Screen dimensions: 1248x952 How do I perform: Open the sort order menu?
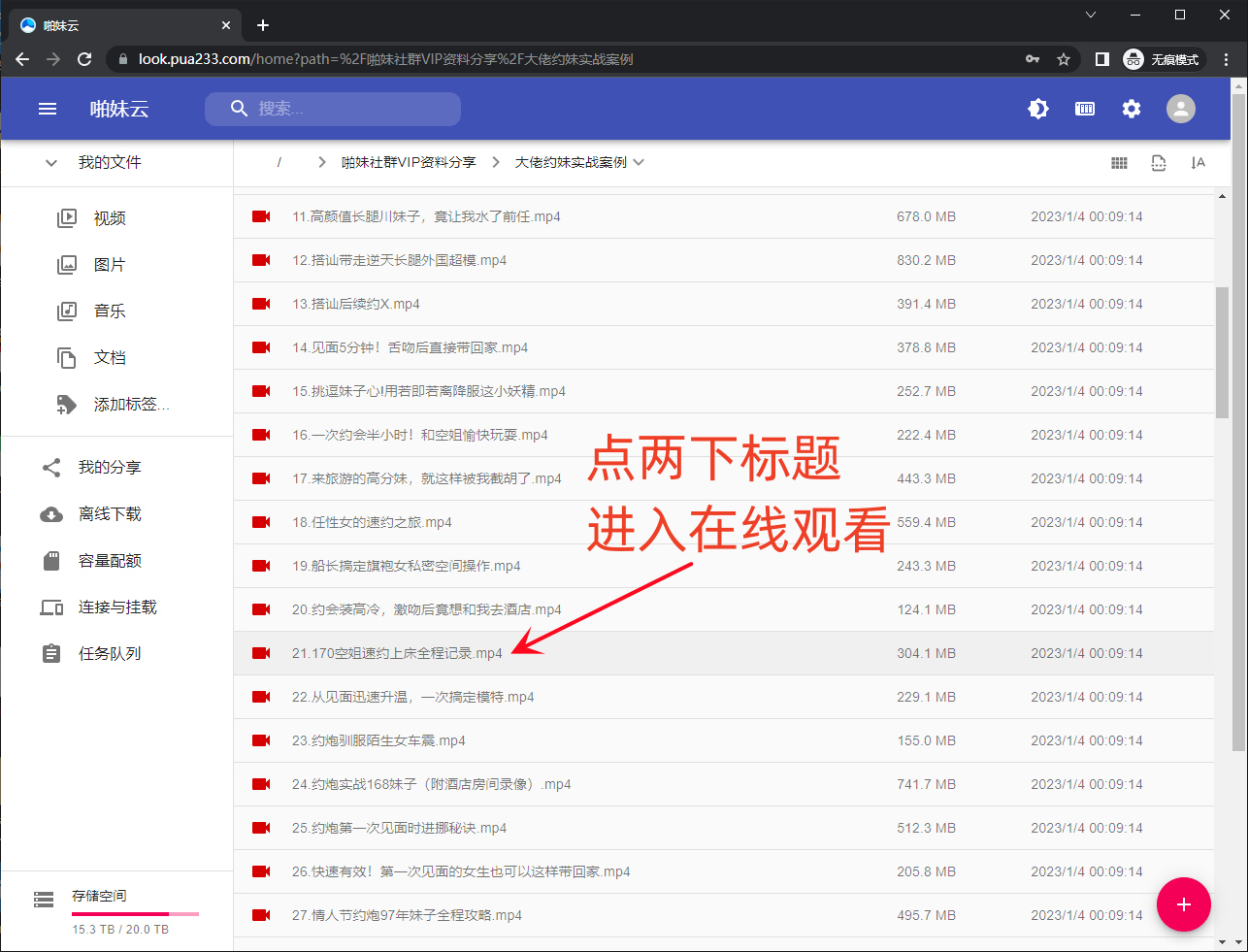click(1198, 163)
